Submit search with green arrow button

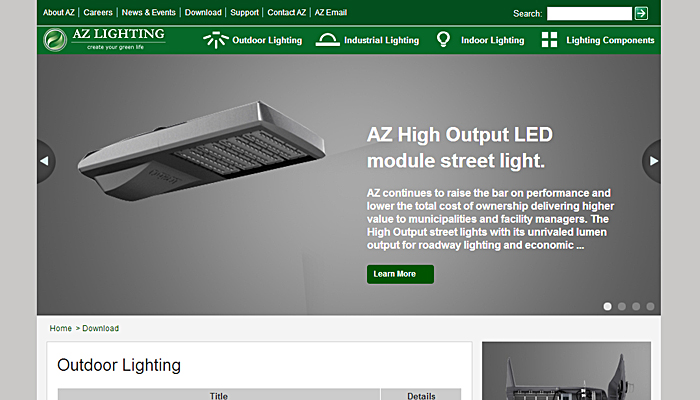pyautogui.click(x=641, y=13)
